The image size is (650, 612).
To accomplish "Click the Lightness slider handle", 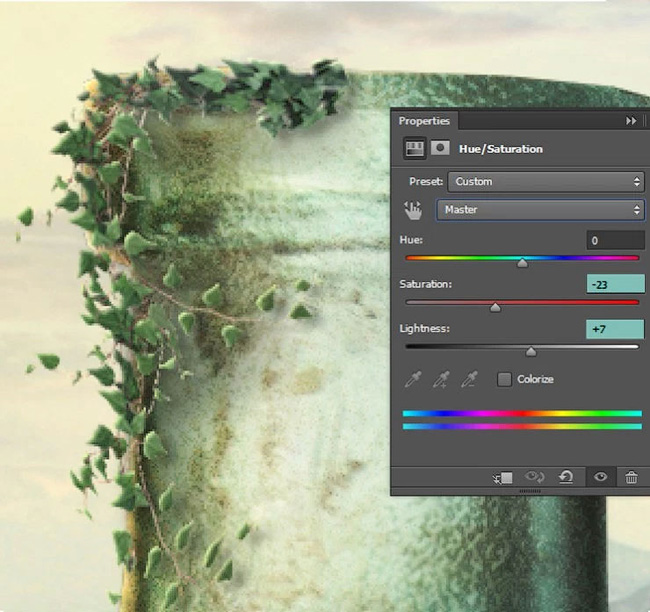I will click(x=531, y=352).
